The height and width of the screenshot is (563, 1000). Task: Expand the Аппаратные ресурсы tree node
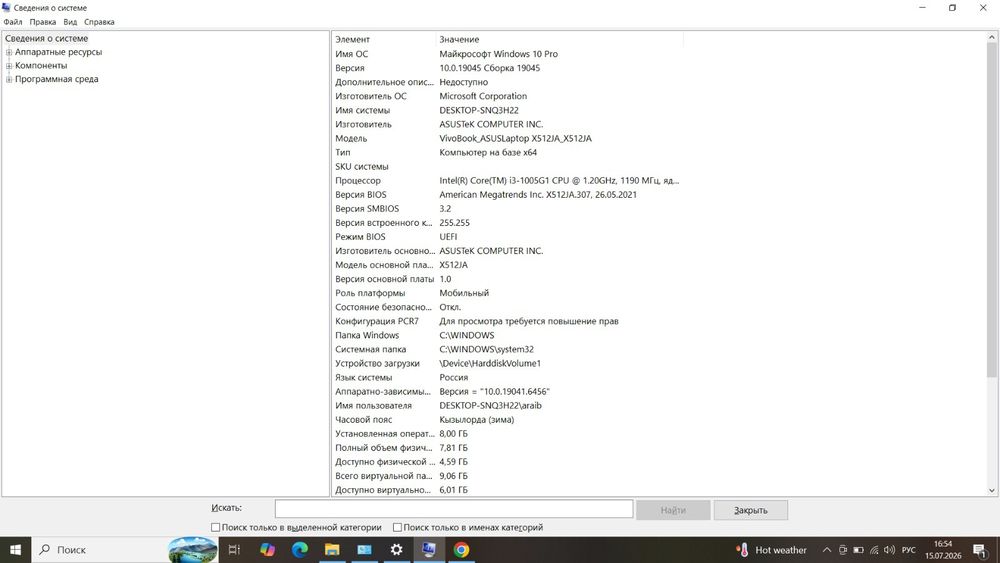(x=9, y=52)
